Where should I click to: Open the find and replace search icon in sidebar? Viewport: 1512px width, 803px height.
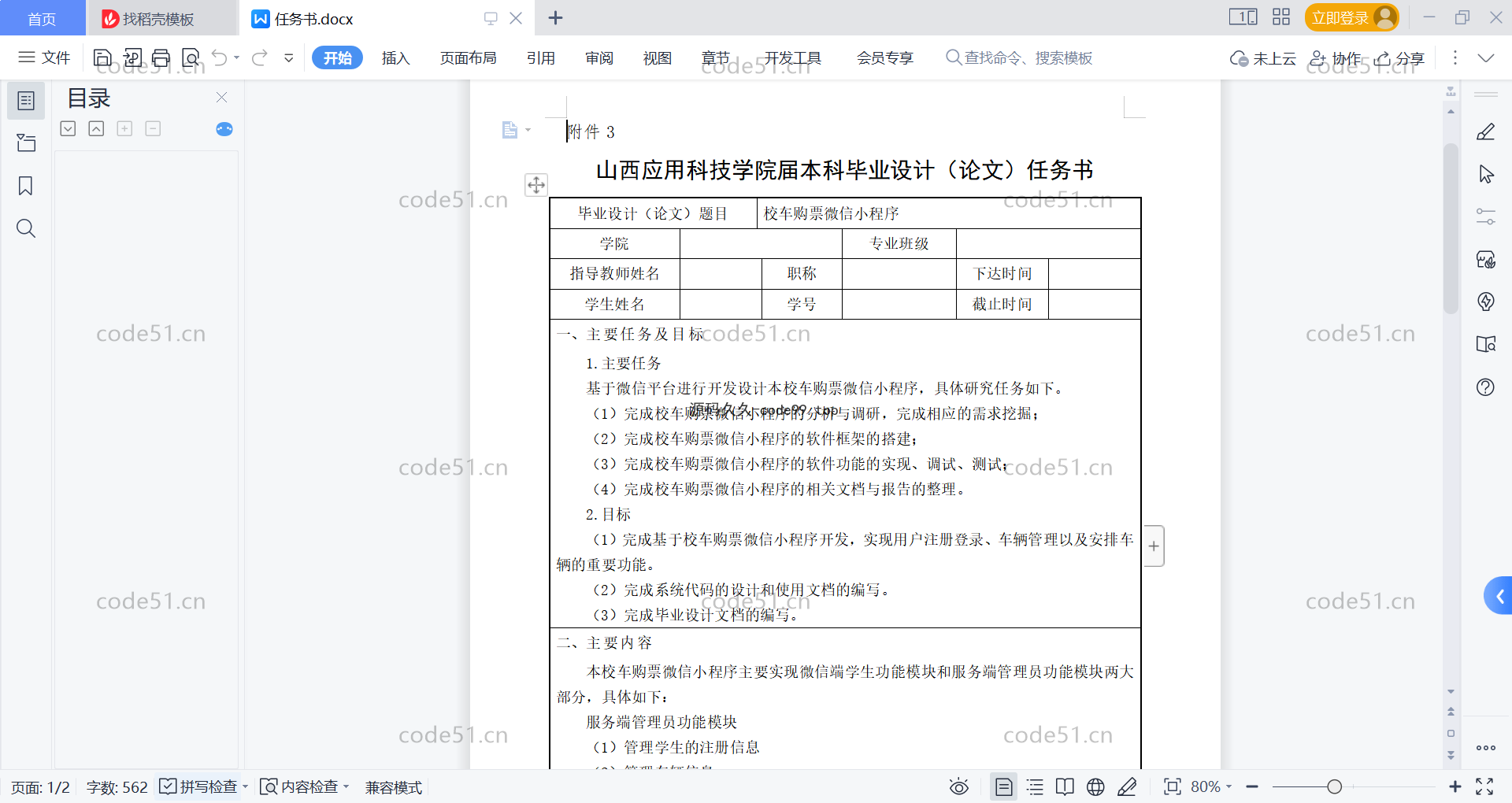point(26,228)
